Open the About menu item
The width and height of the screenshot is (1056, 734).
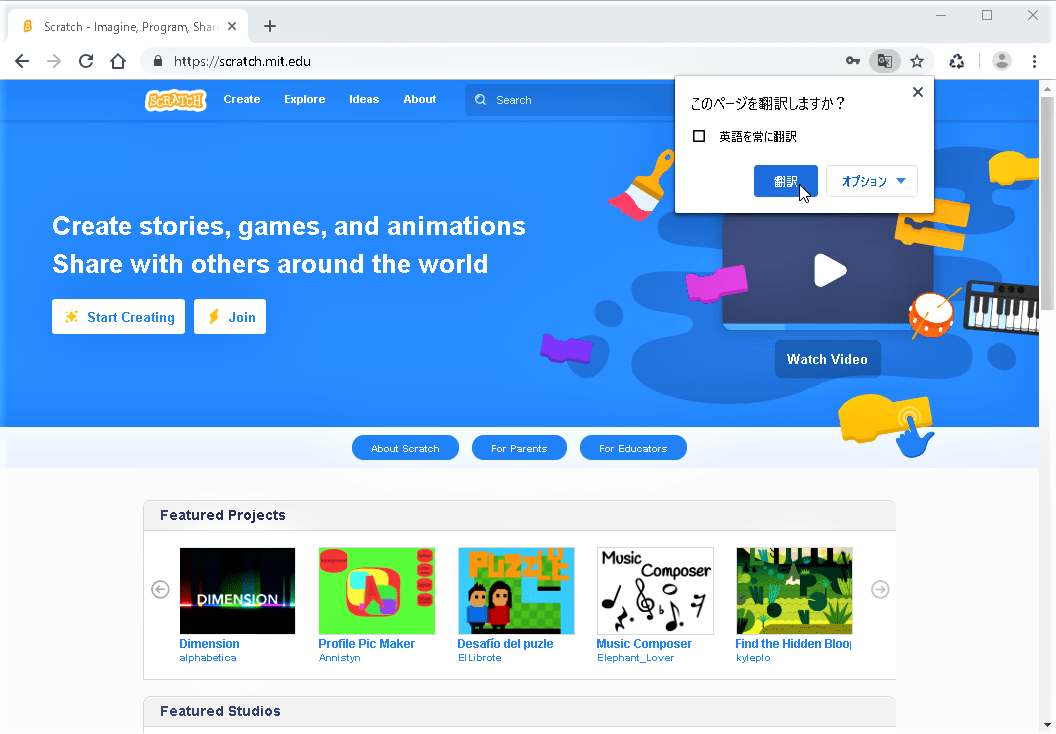[x=420, y=99]
